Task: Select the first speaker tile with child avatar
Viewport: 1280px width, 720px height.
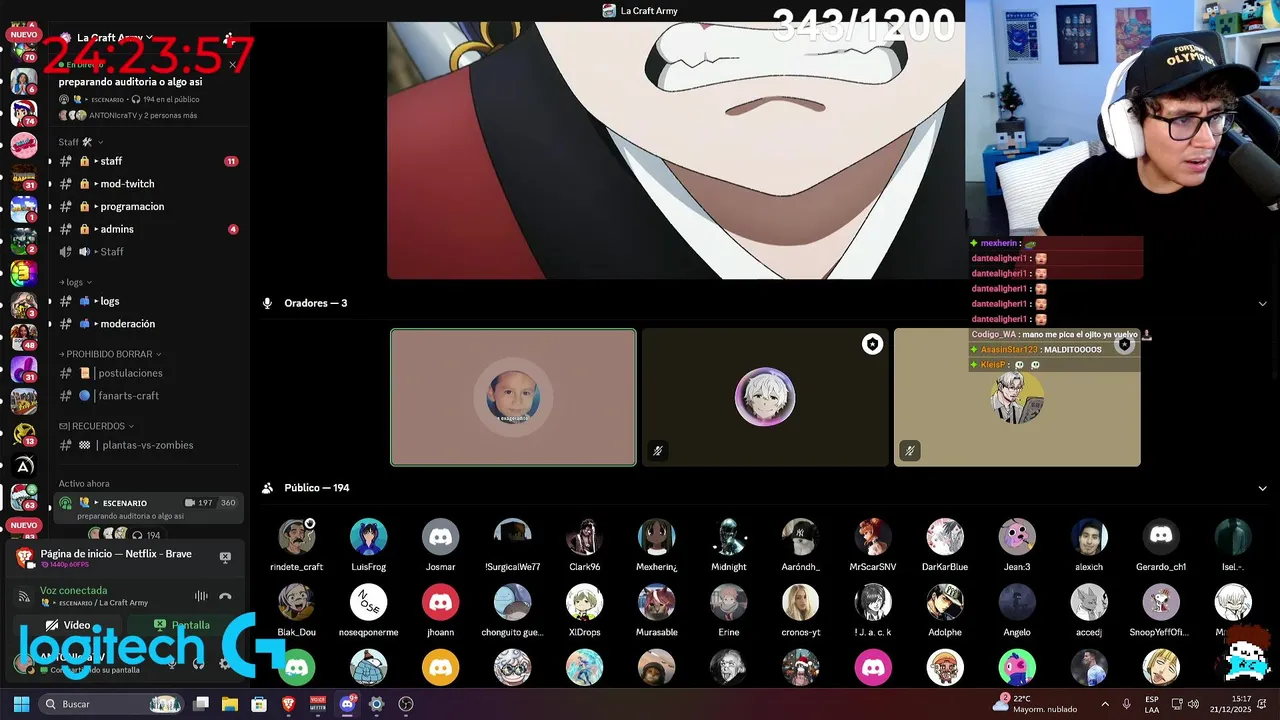Action: (513, 397)
